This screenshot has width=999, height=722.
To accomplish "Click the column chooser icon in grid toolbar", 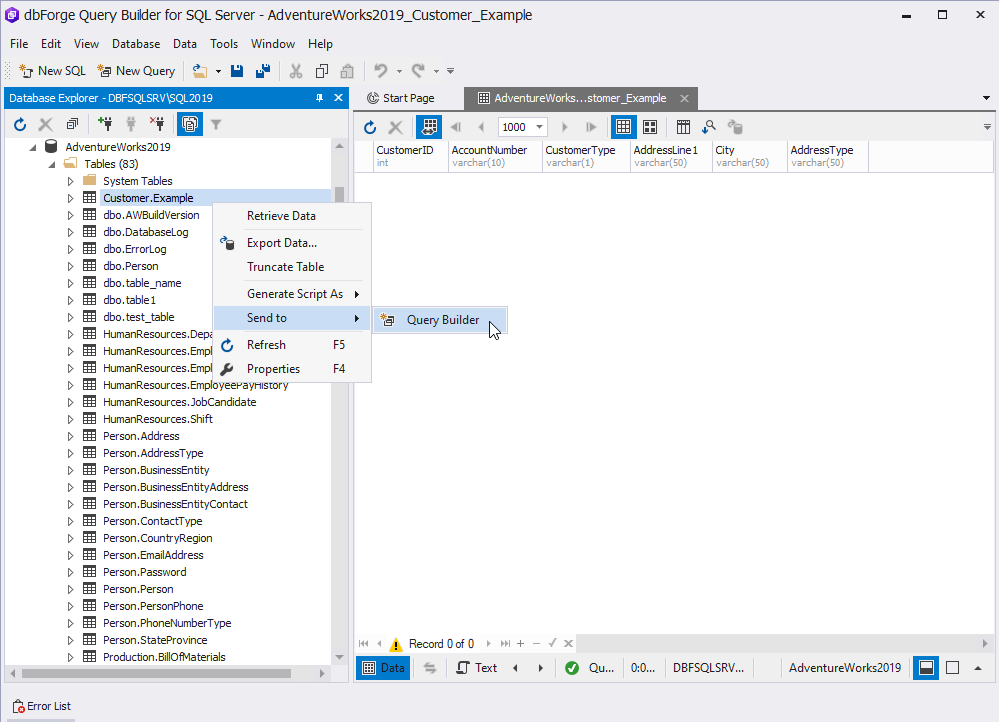I will [x=683, y=127].
